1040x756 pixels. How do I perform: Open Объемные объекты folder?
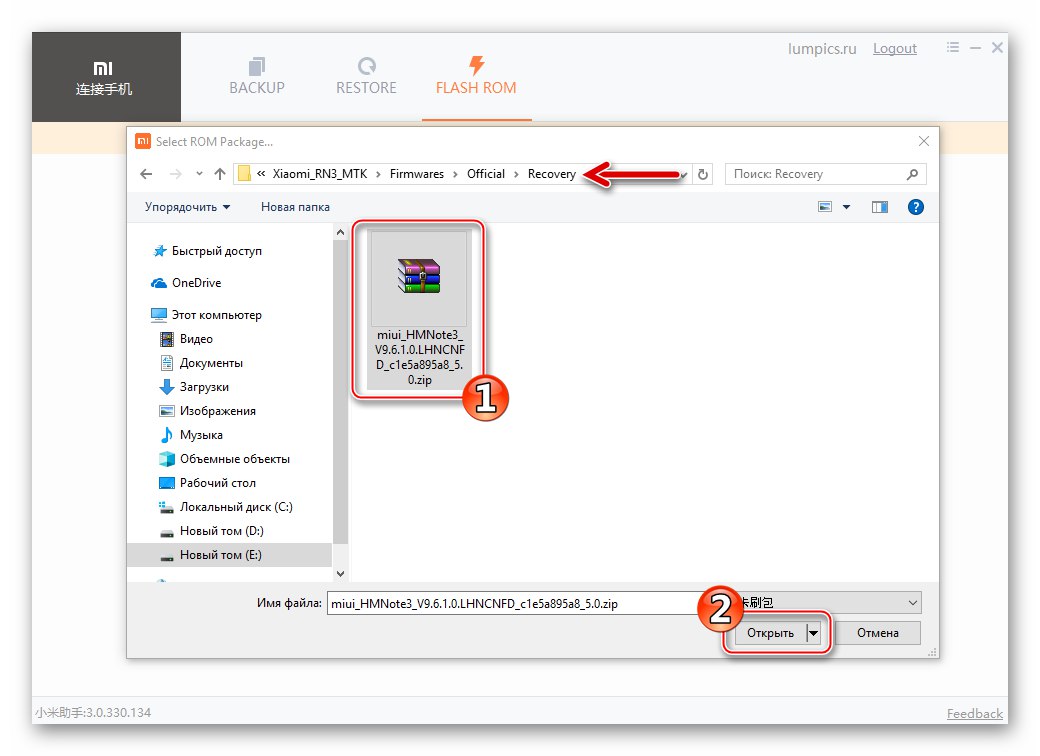[235, 458]
